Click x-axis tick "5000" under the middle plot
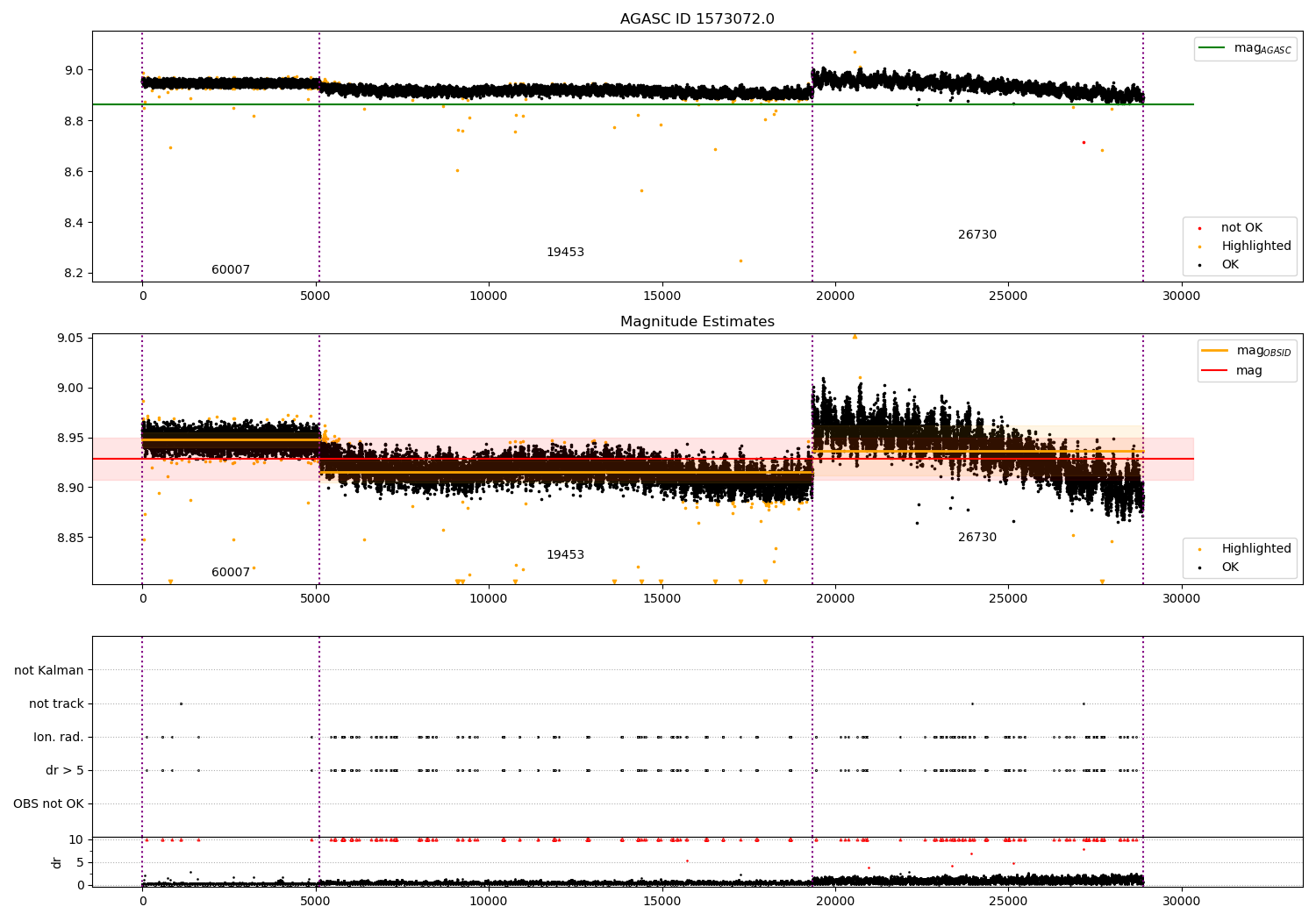The width and height of the screenshot is (1316, 921). click(x=315, y=599)
